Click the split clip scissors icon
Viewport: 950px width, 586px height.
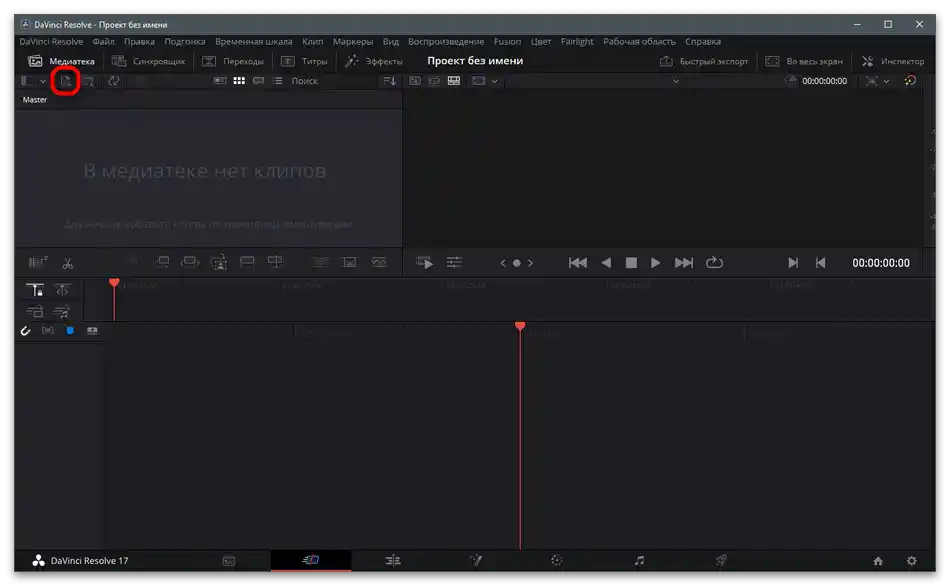(x=67, y=263)
